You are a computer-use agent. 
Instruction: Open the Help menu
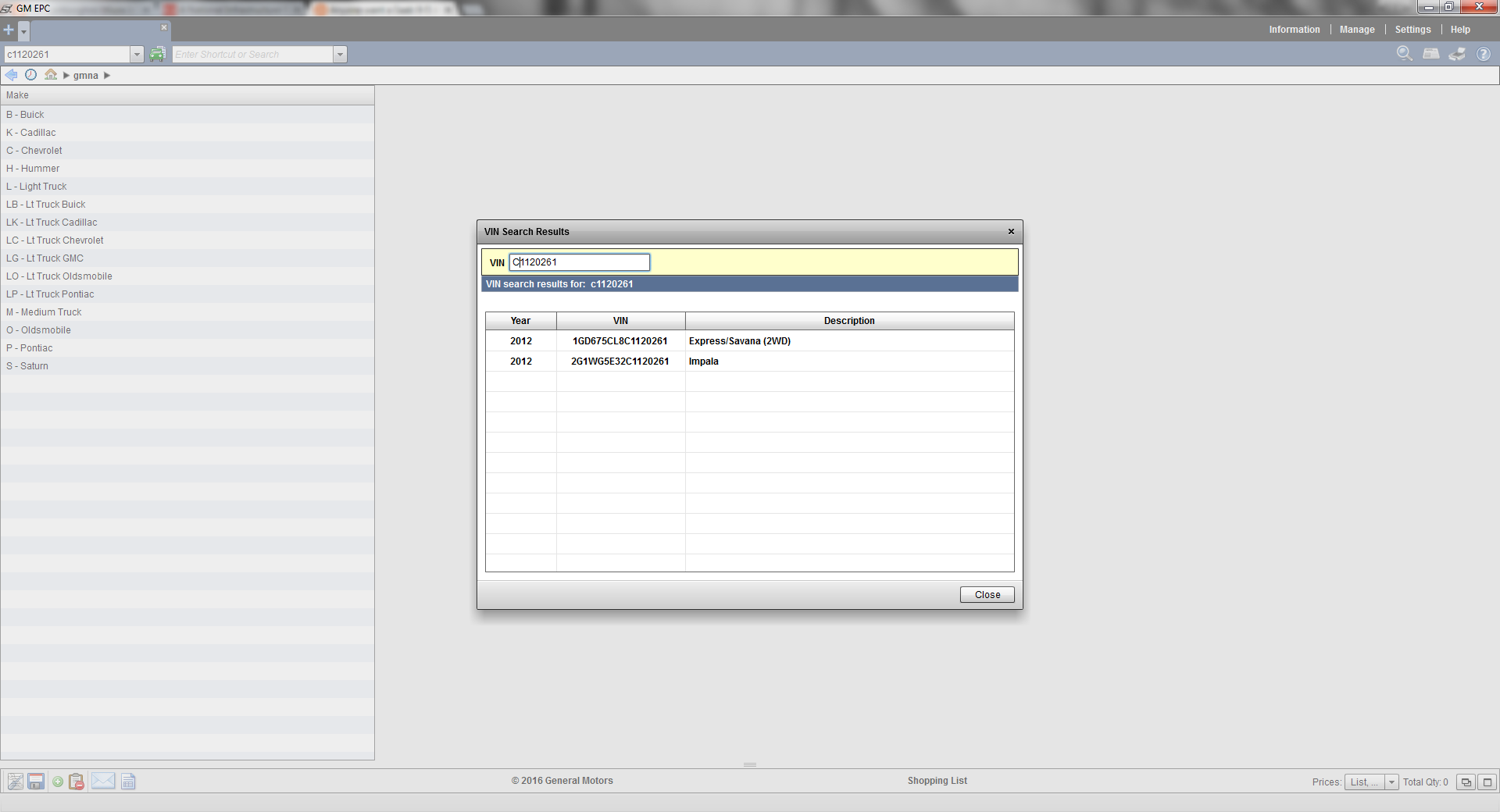click(1460, 30)
